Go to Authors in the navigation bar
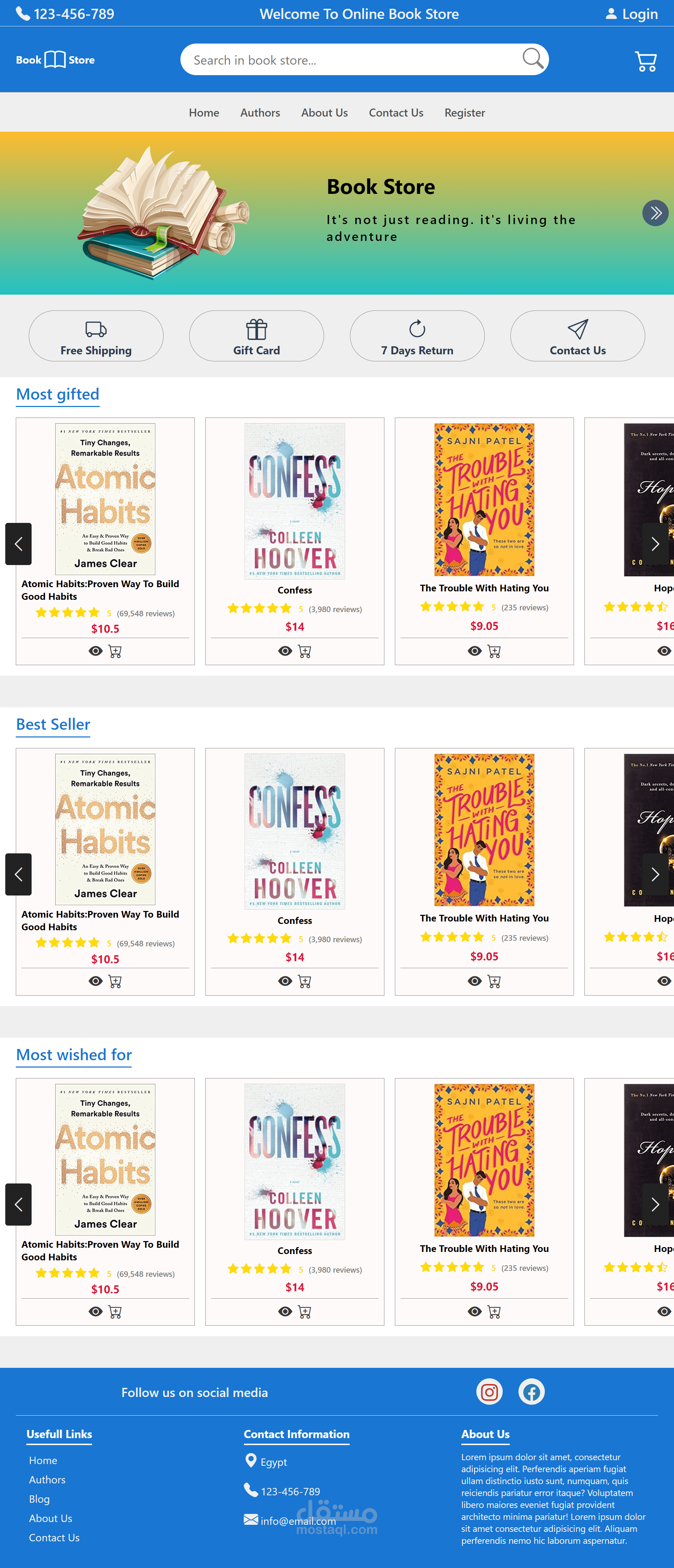The width and height of the screenshot is (674, 1568). pyautogui.click(x=260, y=113)
